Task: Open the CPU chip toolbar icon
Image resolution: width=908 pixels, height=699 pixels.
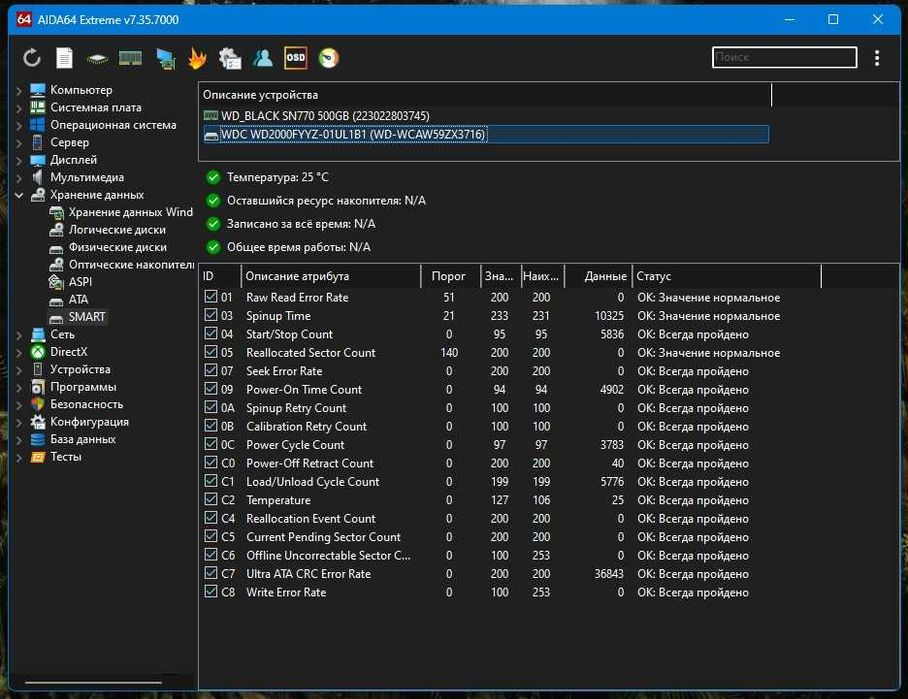Action: point(97,58)
